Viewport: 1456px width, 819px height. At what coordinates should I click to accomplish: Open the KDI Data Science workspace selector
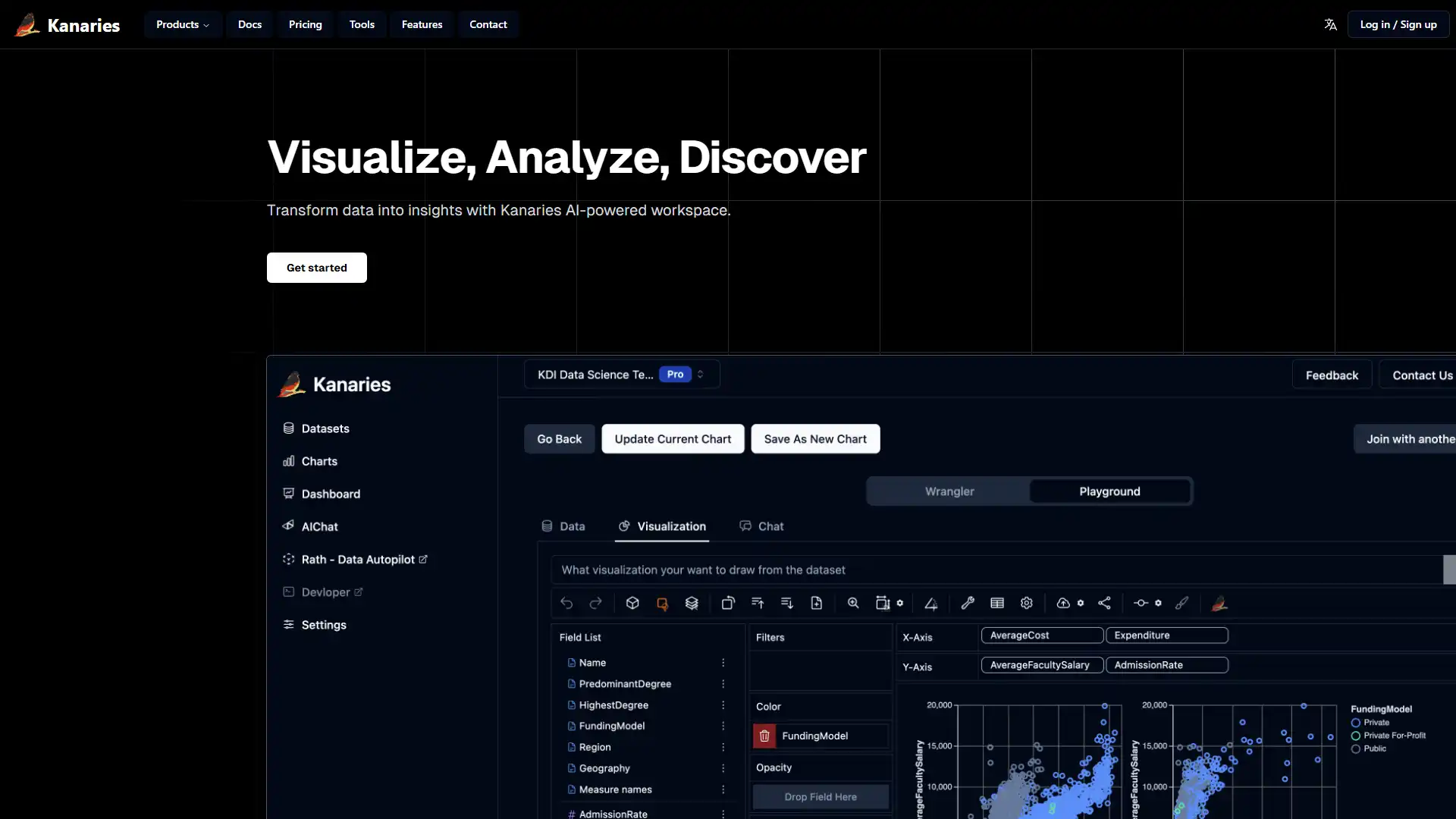coord(622,375)
